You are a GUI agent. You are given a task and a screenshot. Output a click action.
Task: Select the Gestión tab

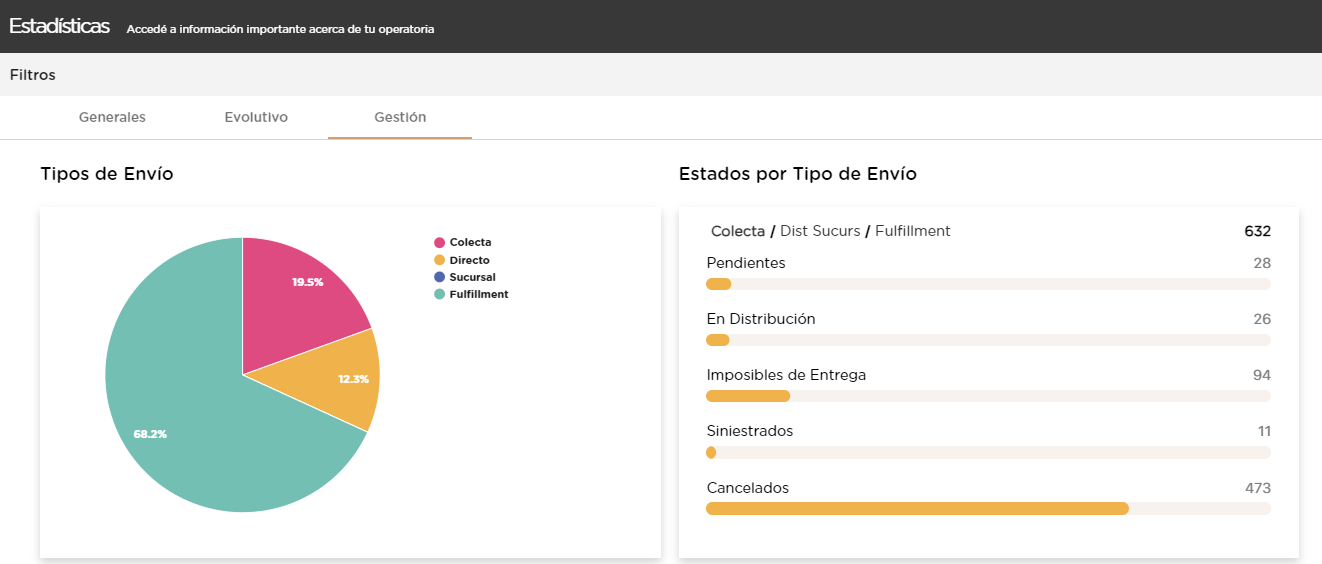coord(400,117)
